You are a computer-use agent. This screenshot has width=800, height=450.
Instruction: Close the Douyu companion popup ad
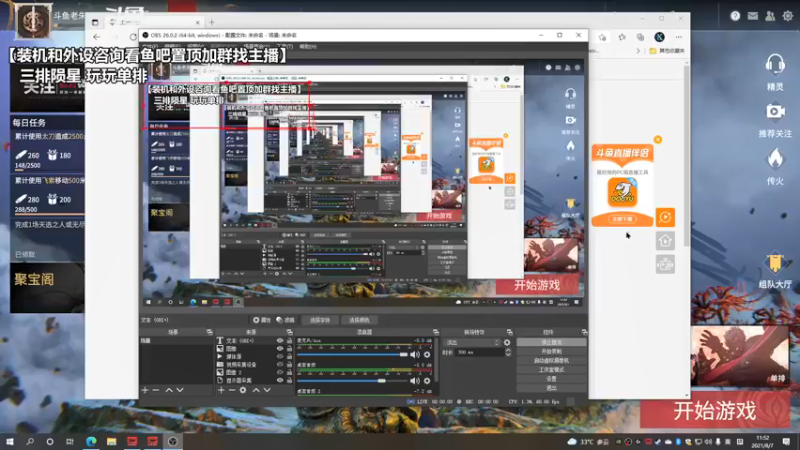coord(658,139)
